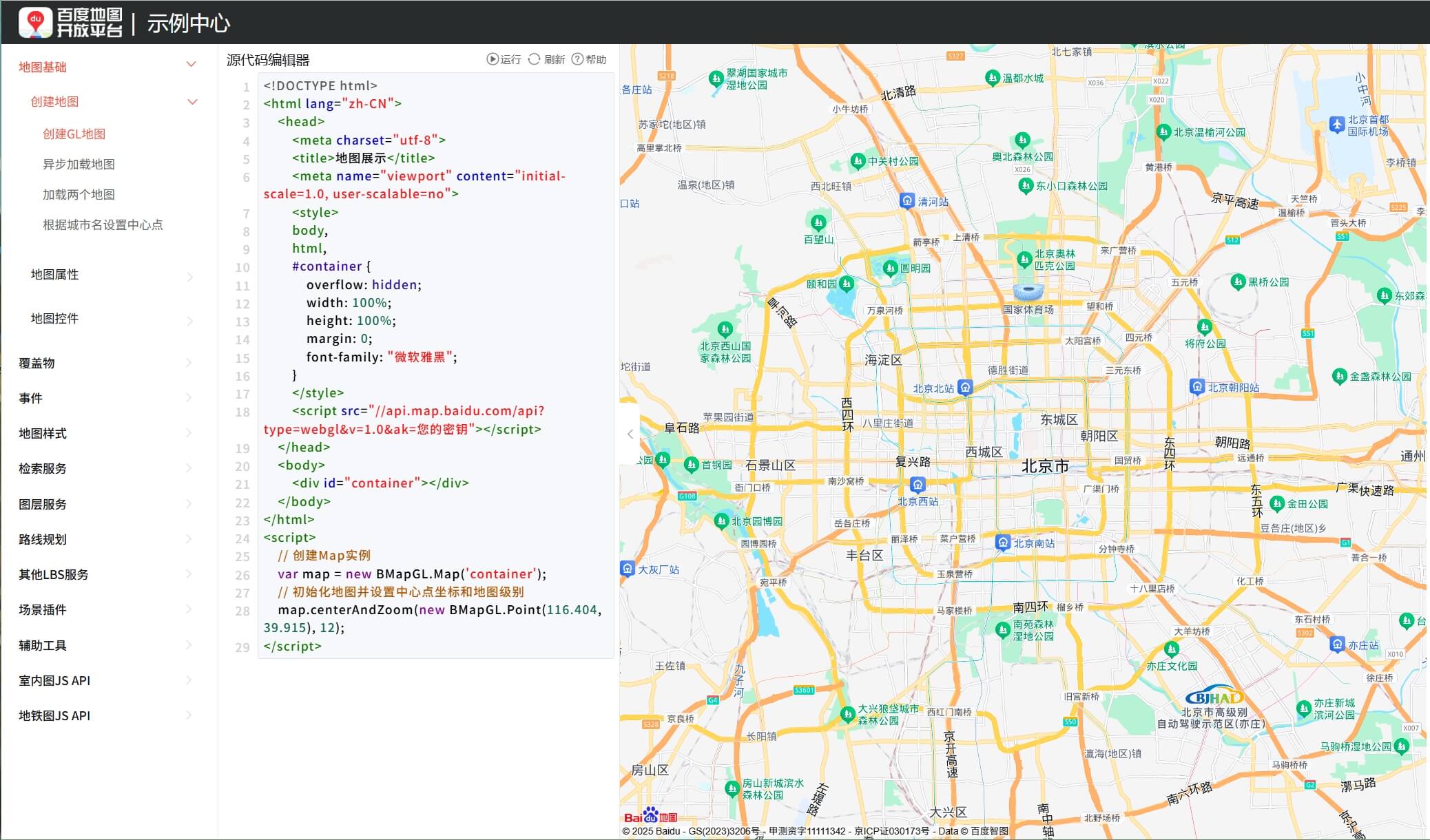Click the 北京朝阳站 station icon
Image resolution: width=1430 pixels, height=840 pixels.
pyautogui.click(x=1197, y=386)
